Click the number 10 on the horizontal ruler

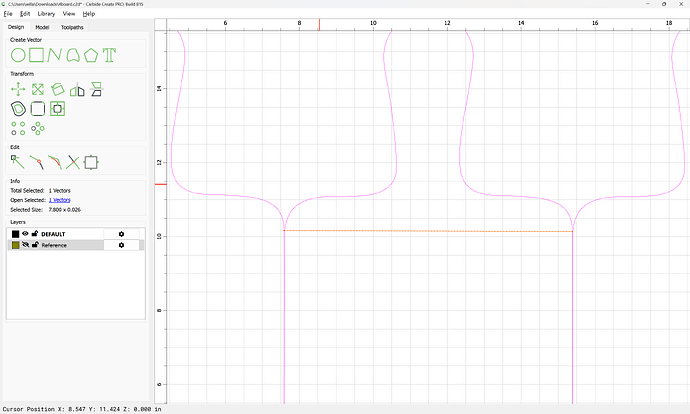[x=373, y=23]
